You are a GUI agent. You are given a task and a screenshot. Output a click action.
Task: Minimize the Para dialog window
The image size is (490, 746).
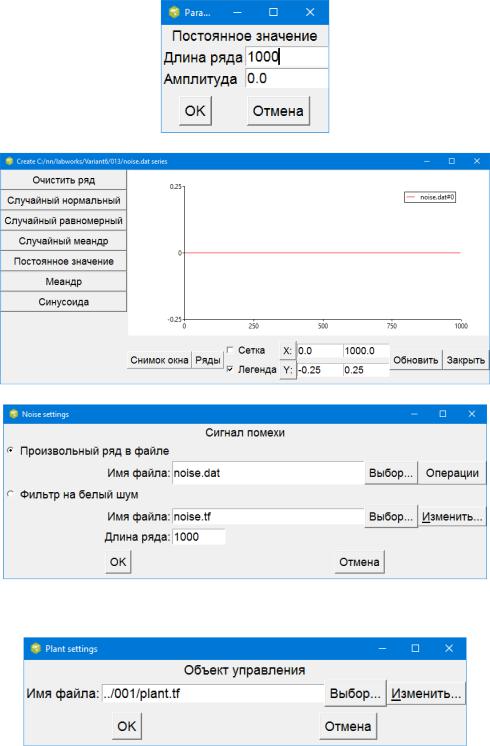(x=237, y=12)
